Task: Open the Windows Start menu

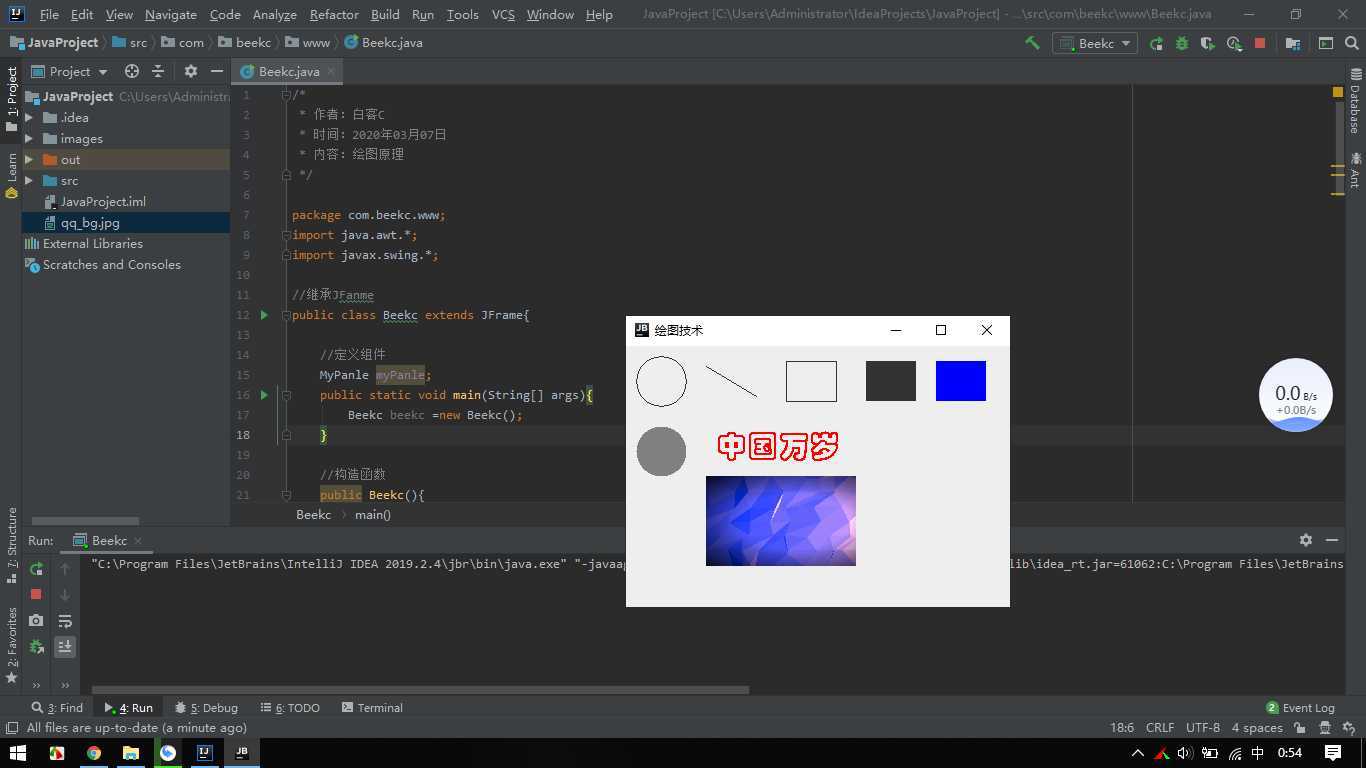Action: click(x=18, y=753)
